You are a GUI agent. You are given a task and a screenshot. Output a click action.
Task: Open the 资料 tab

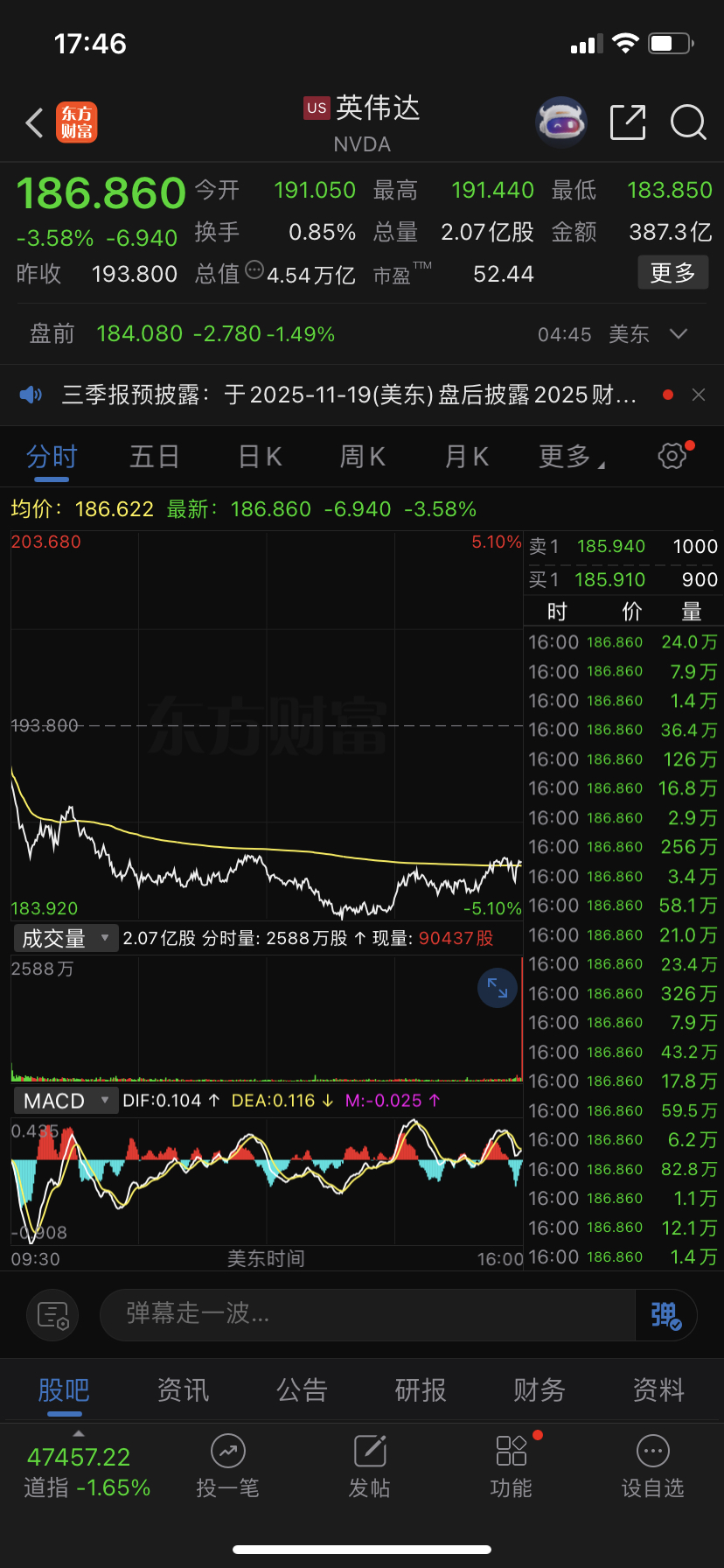coord(658,1389)
